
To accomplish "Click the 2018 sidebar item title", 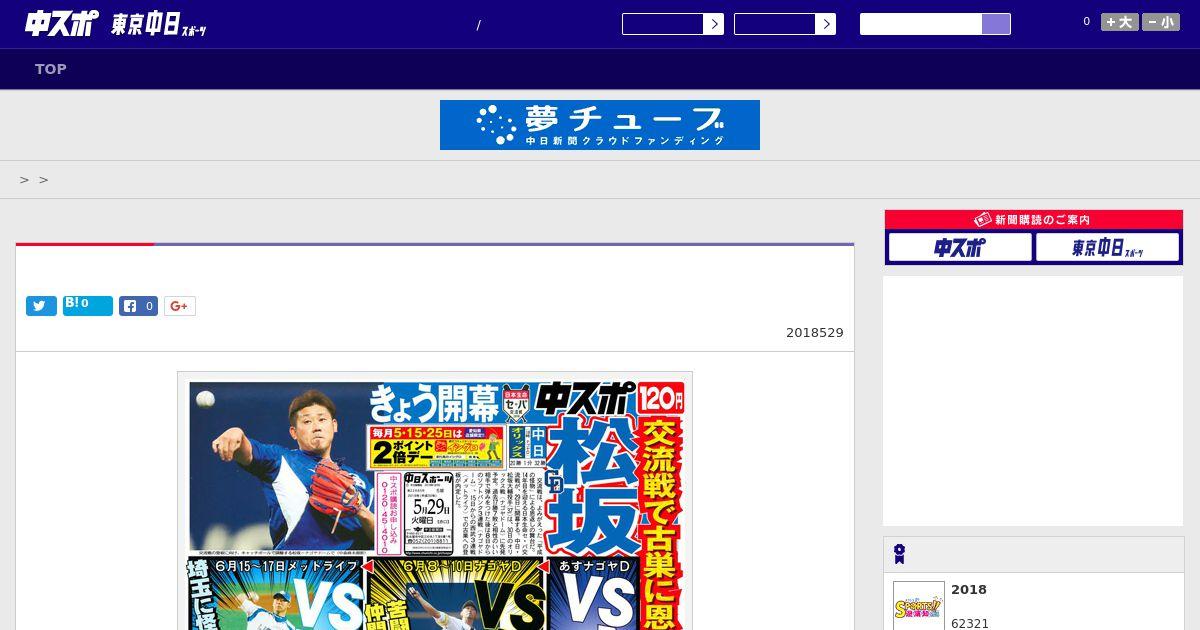I will click(969, 590).
